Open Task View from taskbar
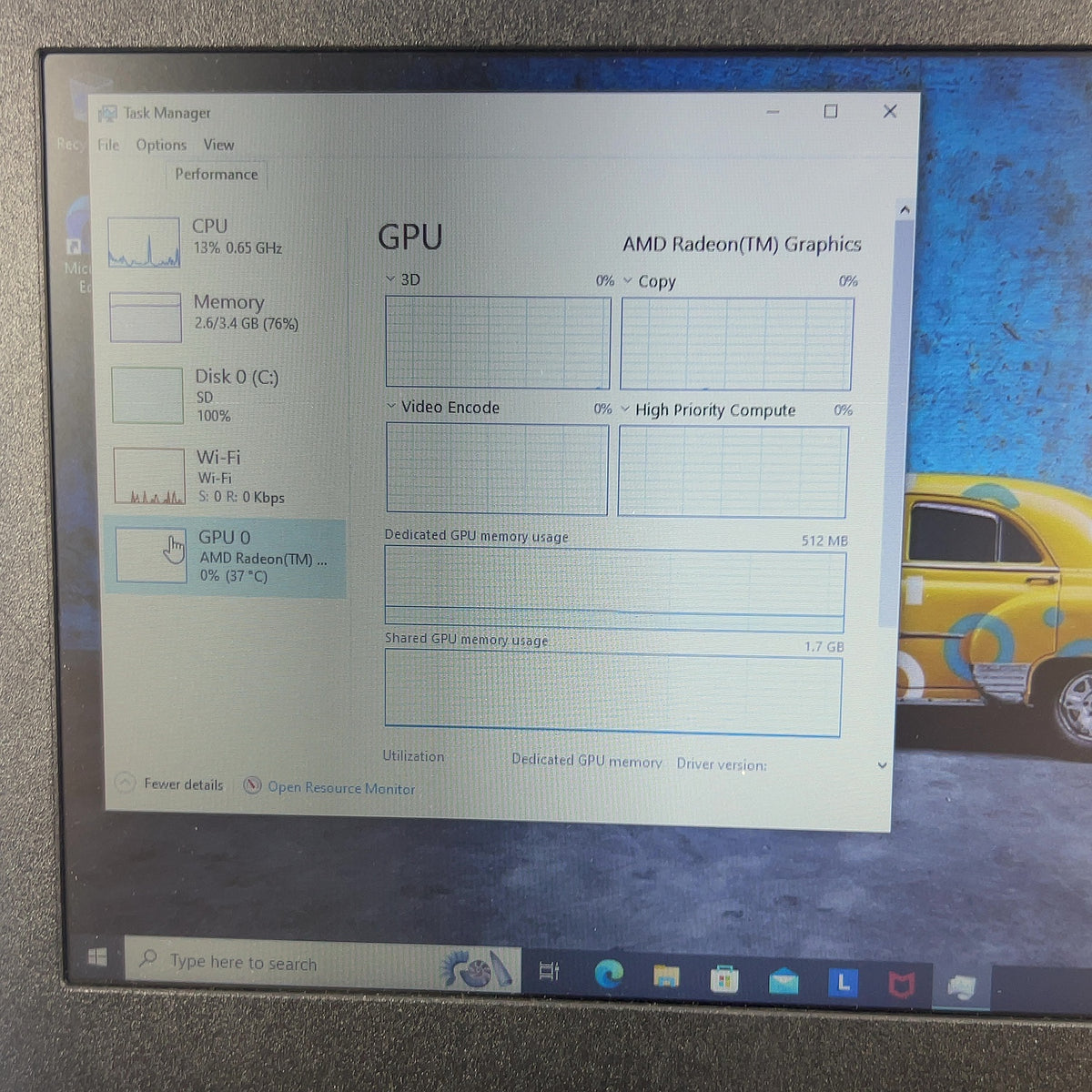This screenshot has height=1092, width=1092. 549,971
